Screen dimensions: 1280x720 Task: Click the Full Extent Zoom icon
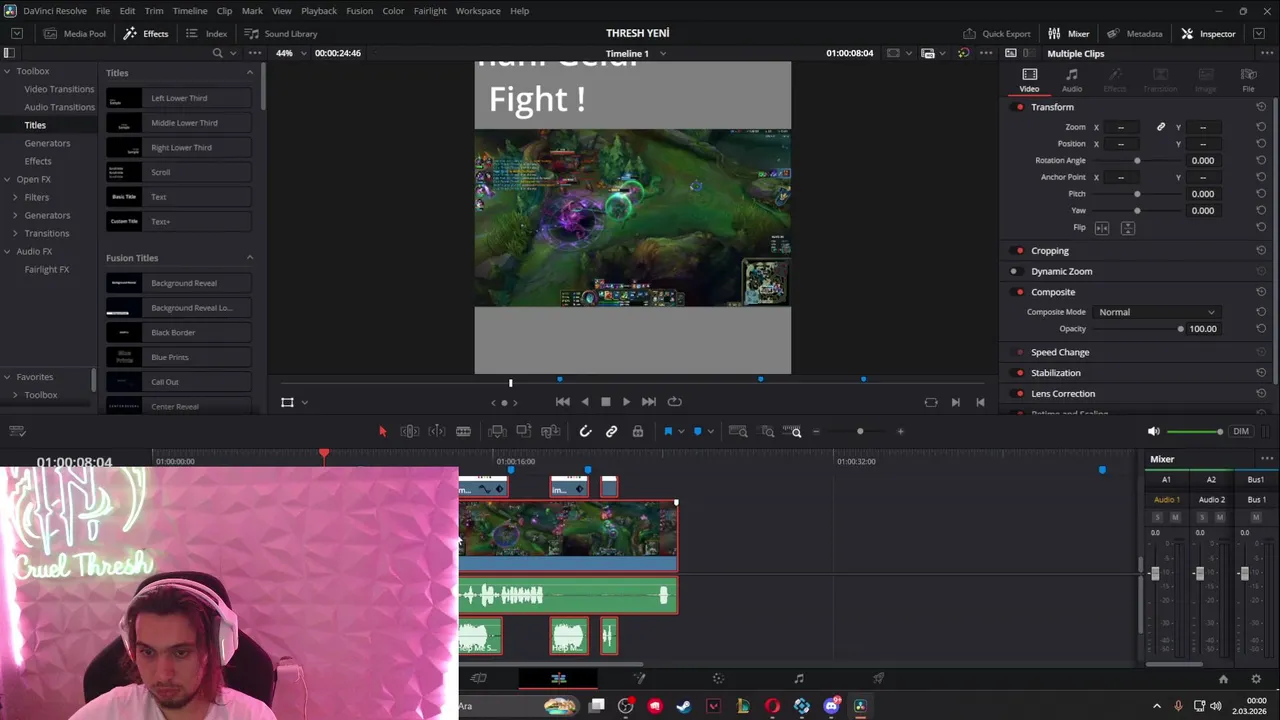click(738, 431)
